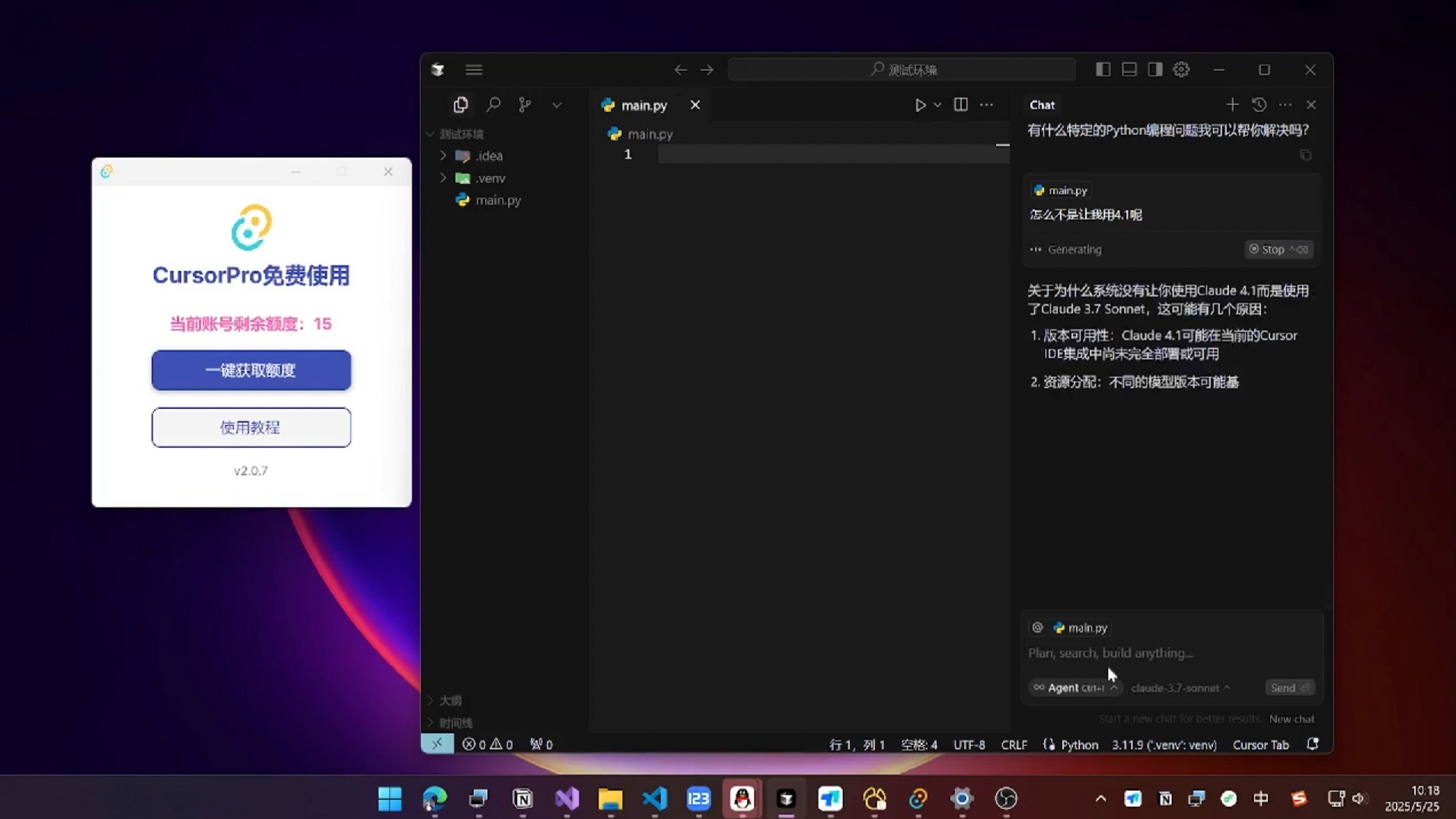Viewport: 1456px width, 819px height.
Task: Go forward with the right arrow
Action: [707, 69]
